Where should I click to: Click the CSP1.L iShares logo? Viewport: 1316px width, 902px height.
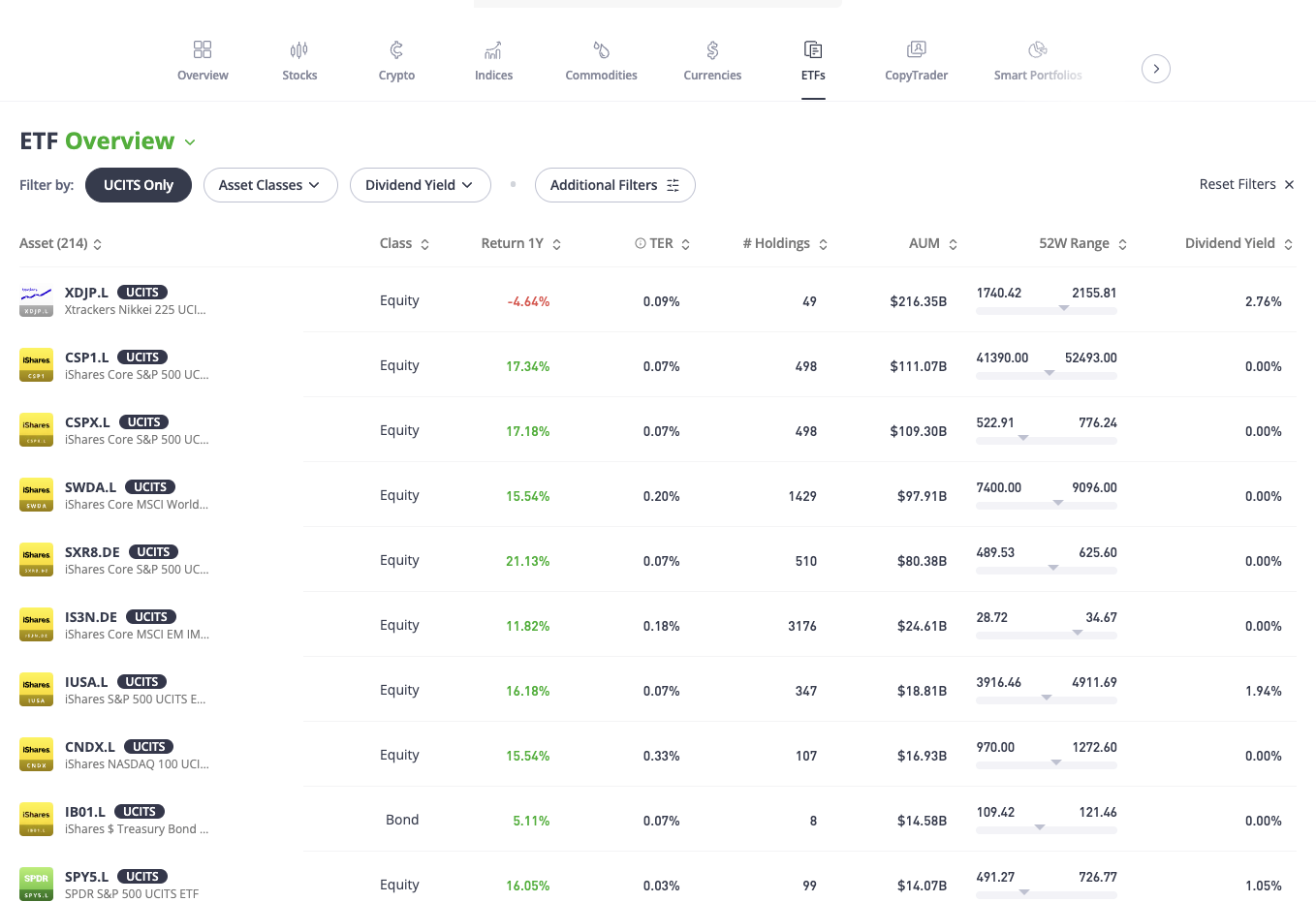36,365
